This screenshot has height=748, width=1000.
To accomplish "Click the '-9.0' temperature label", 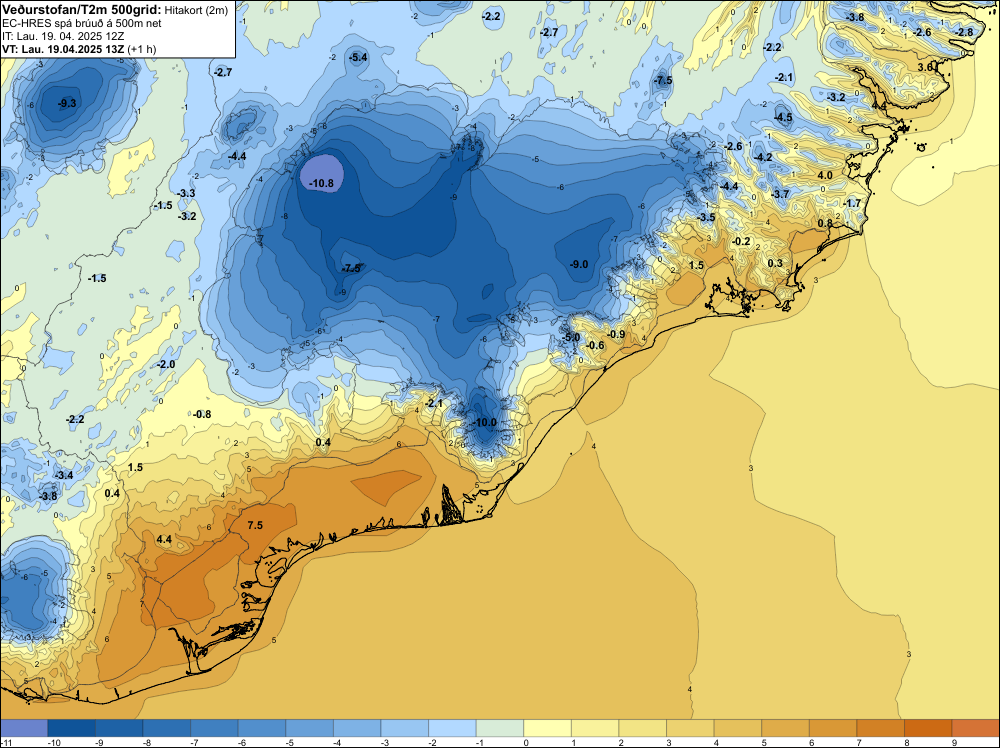I will click(x=578, y=264).
